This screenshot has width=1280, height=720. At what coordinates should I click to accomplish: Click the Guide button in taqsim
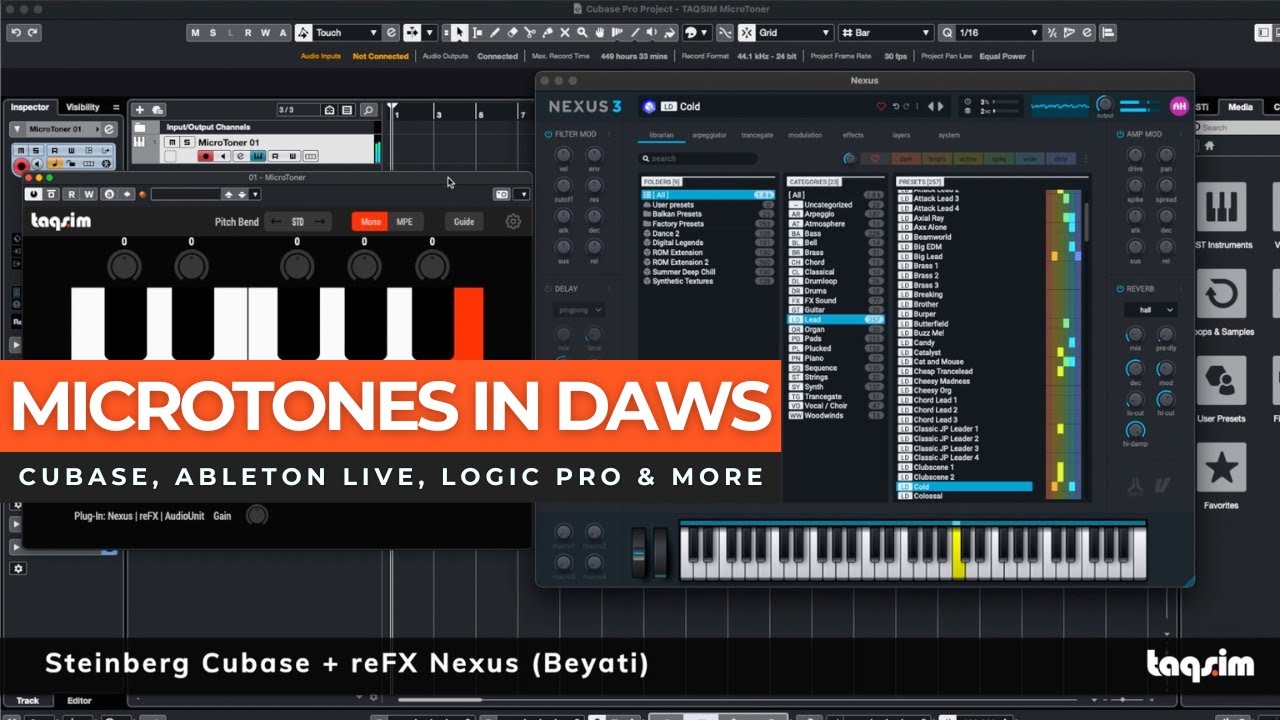(464, 222)
